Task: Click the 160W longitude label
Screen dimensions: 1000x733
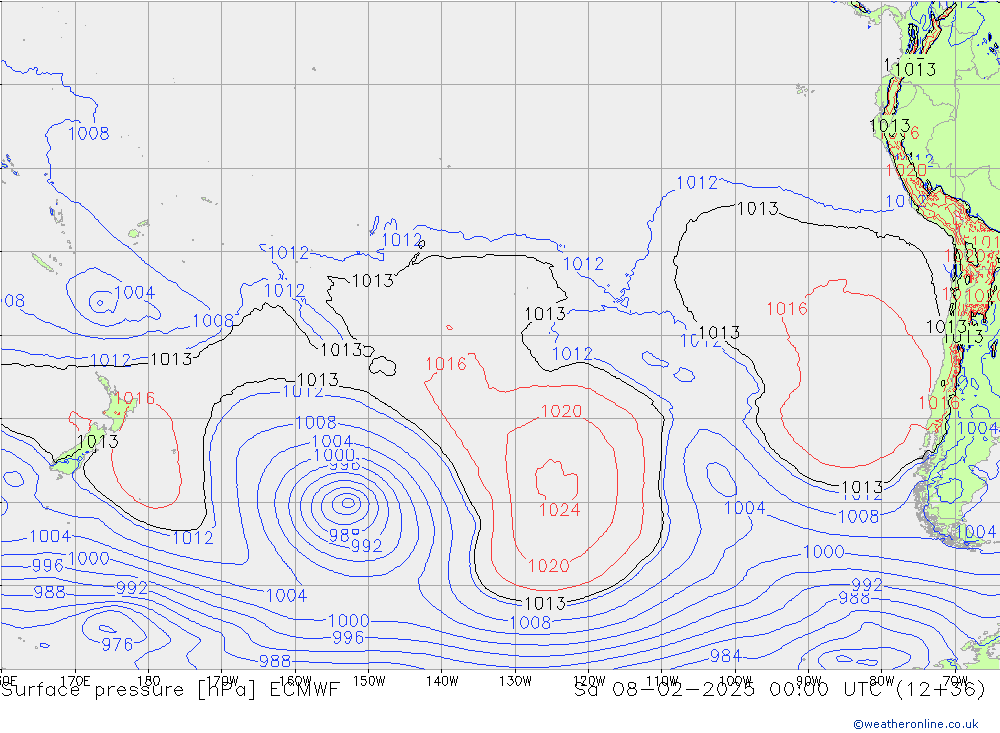Action: point(295,681)
